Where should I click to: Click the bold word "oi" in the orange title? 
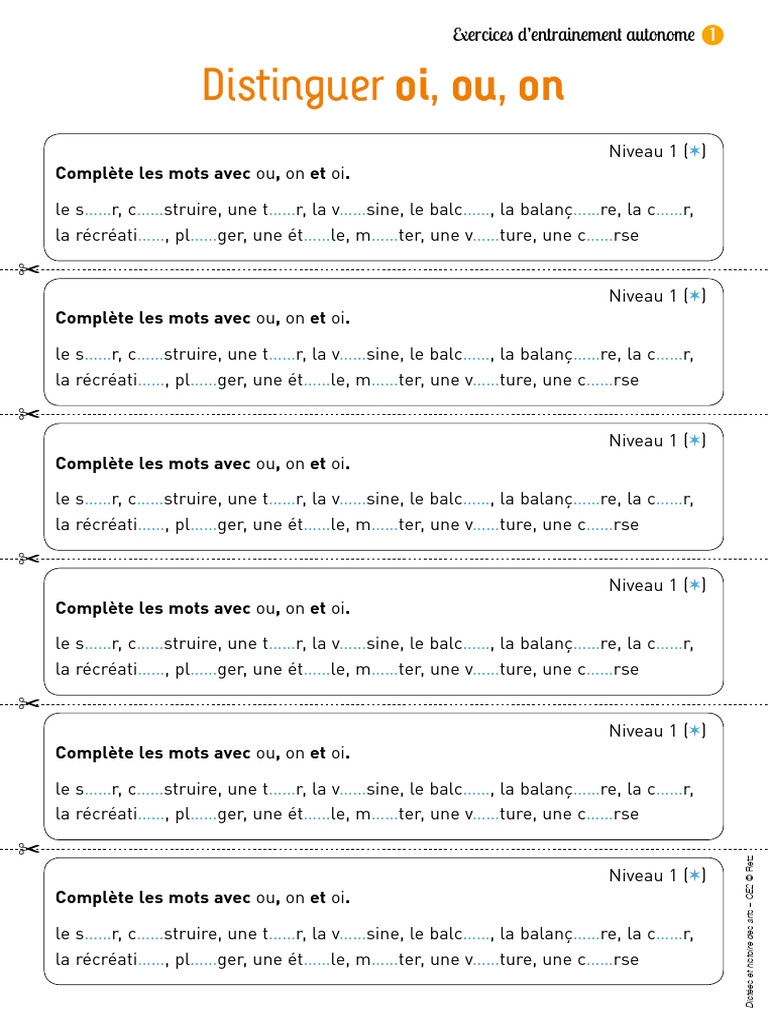coord(413,86)
